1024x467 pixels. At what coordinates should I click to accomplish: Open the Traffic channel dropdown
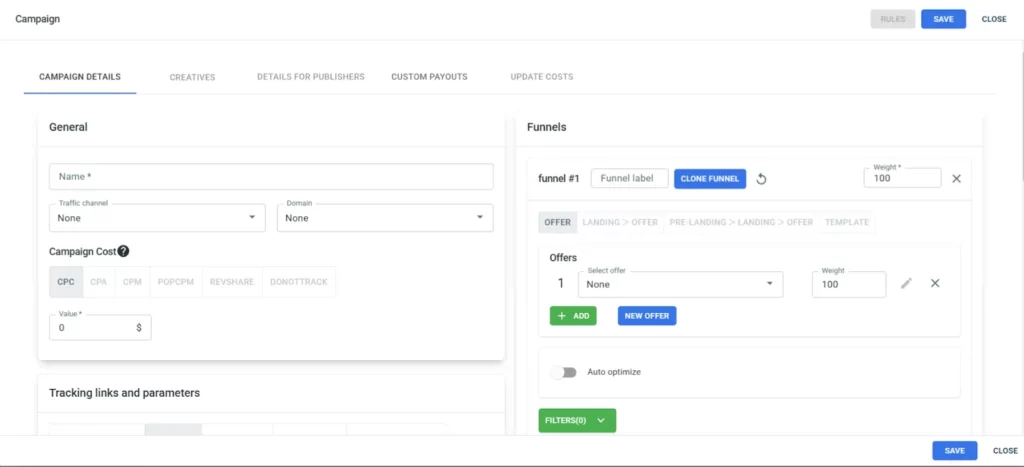click(157, 217)
